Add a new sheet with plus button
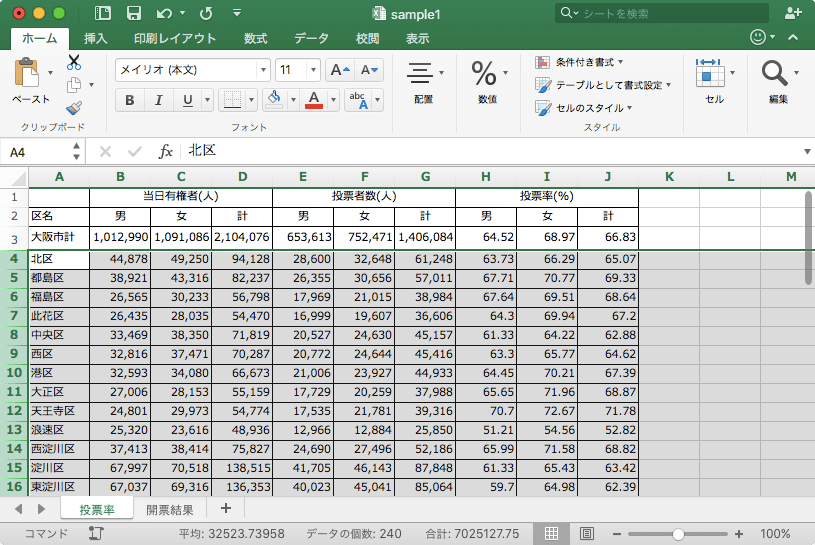The width and height of the screenshot is (815, 545). click(226, 510)
